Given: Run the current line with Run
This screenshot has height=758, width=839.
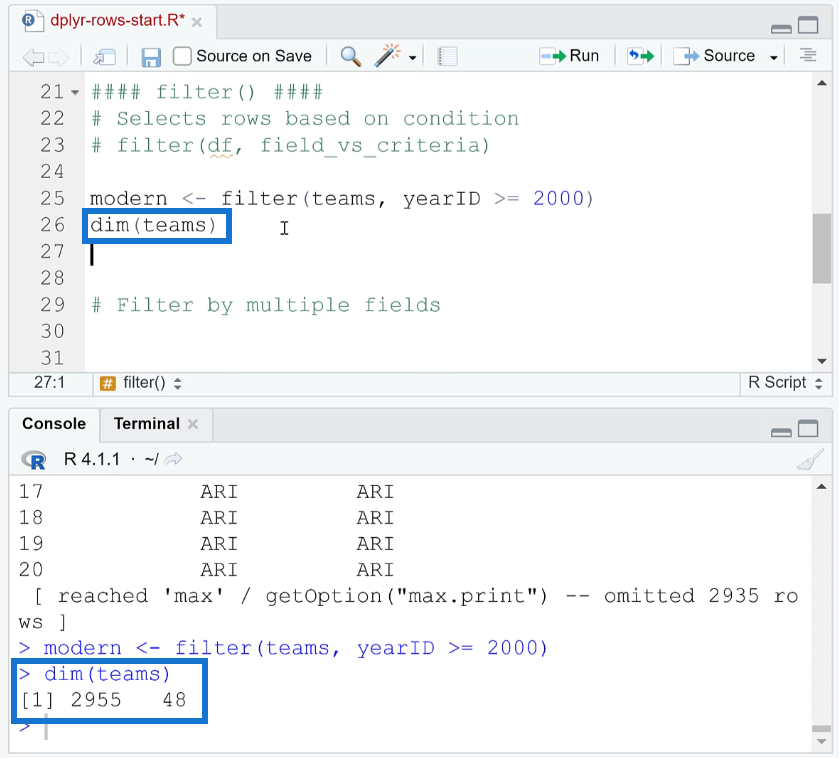Looking at the screenshot, I should [569, 56].
